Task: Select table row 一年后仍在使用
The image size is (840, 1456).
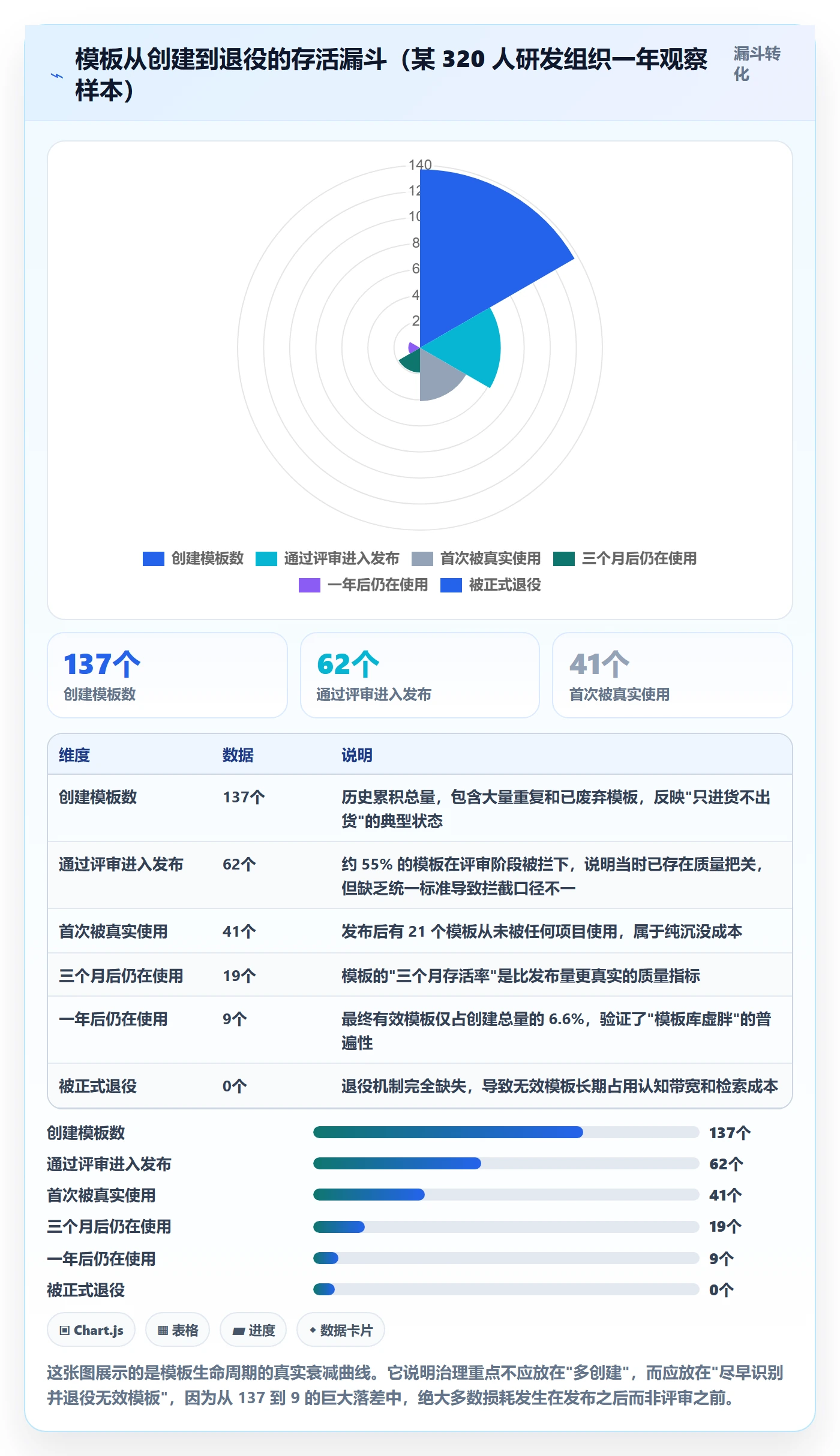Action: click(x=420, y=1030)
